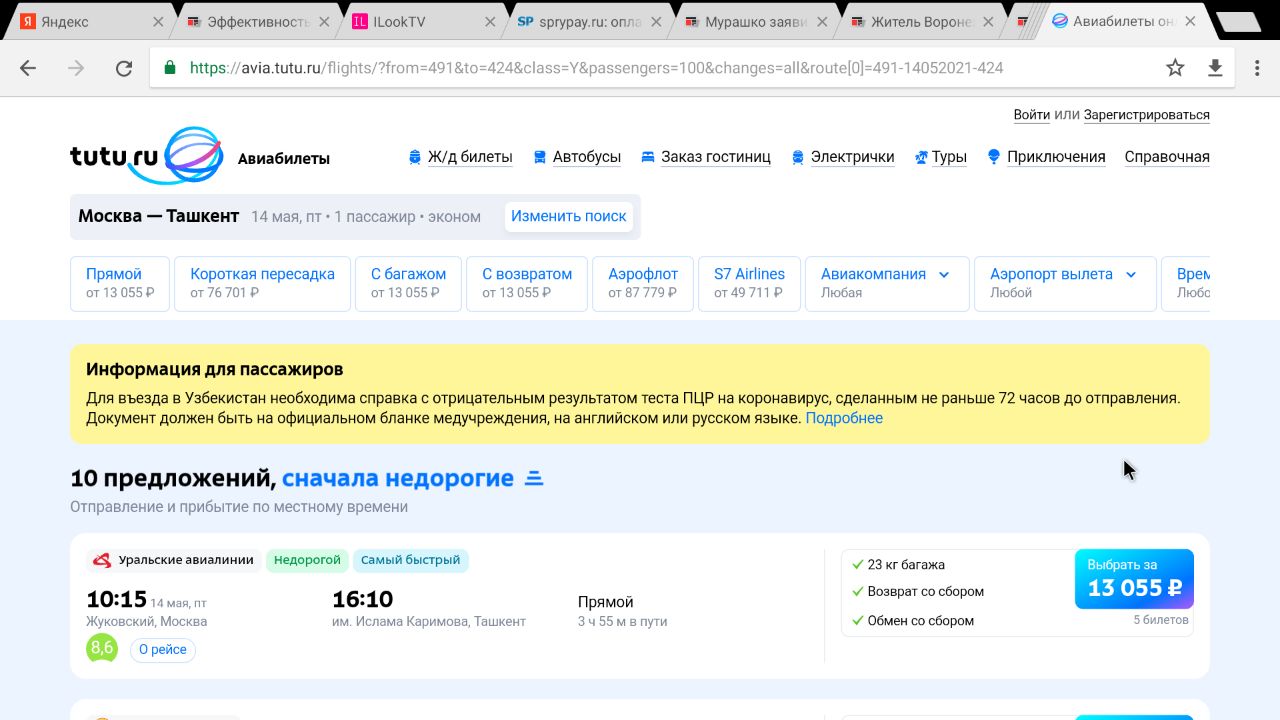
Task: Close the Яндекс tab
Action: (158, 22)
